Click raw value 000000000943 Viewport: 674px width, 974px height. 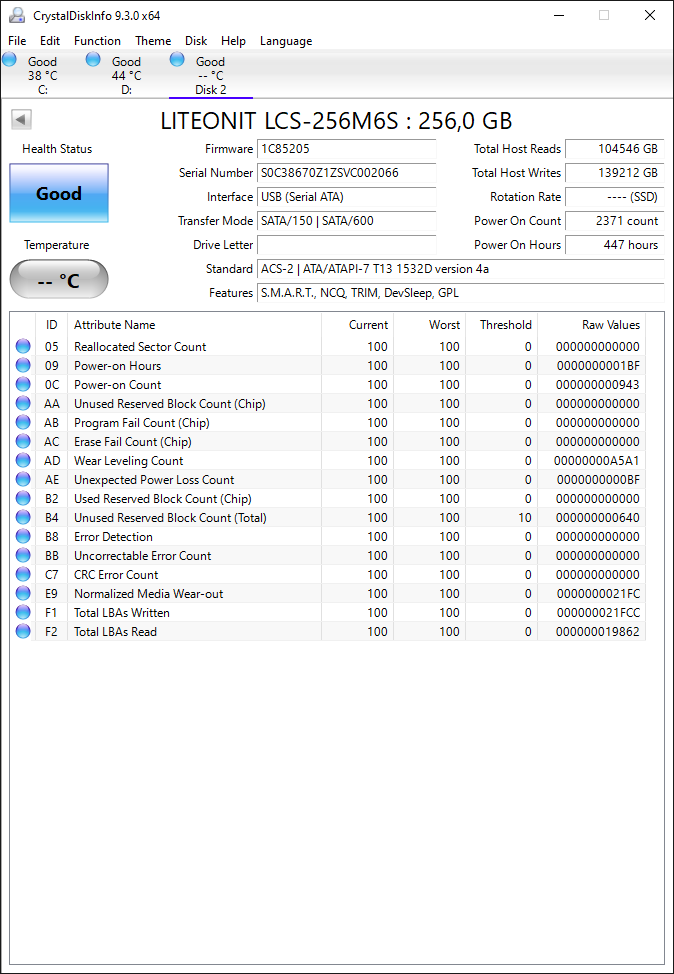pos(597,385)
